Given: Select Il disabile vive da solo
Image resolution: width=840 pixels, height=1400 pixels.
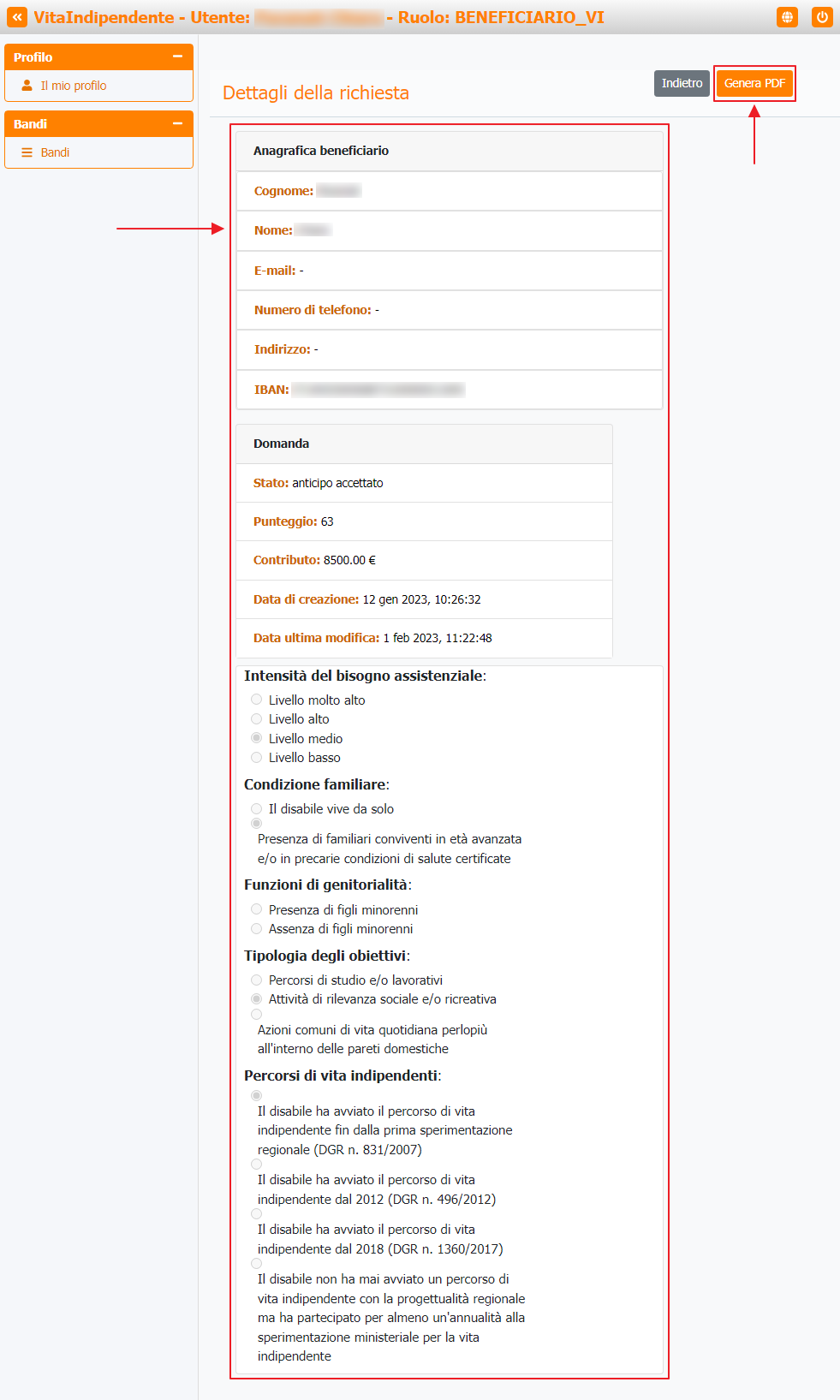Looking at the screenshot, I should tap(256, 808).
